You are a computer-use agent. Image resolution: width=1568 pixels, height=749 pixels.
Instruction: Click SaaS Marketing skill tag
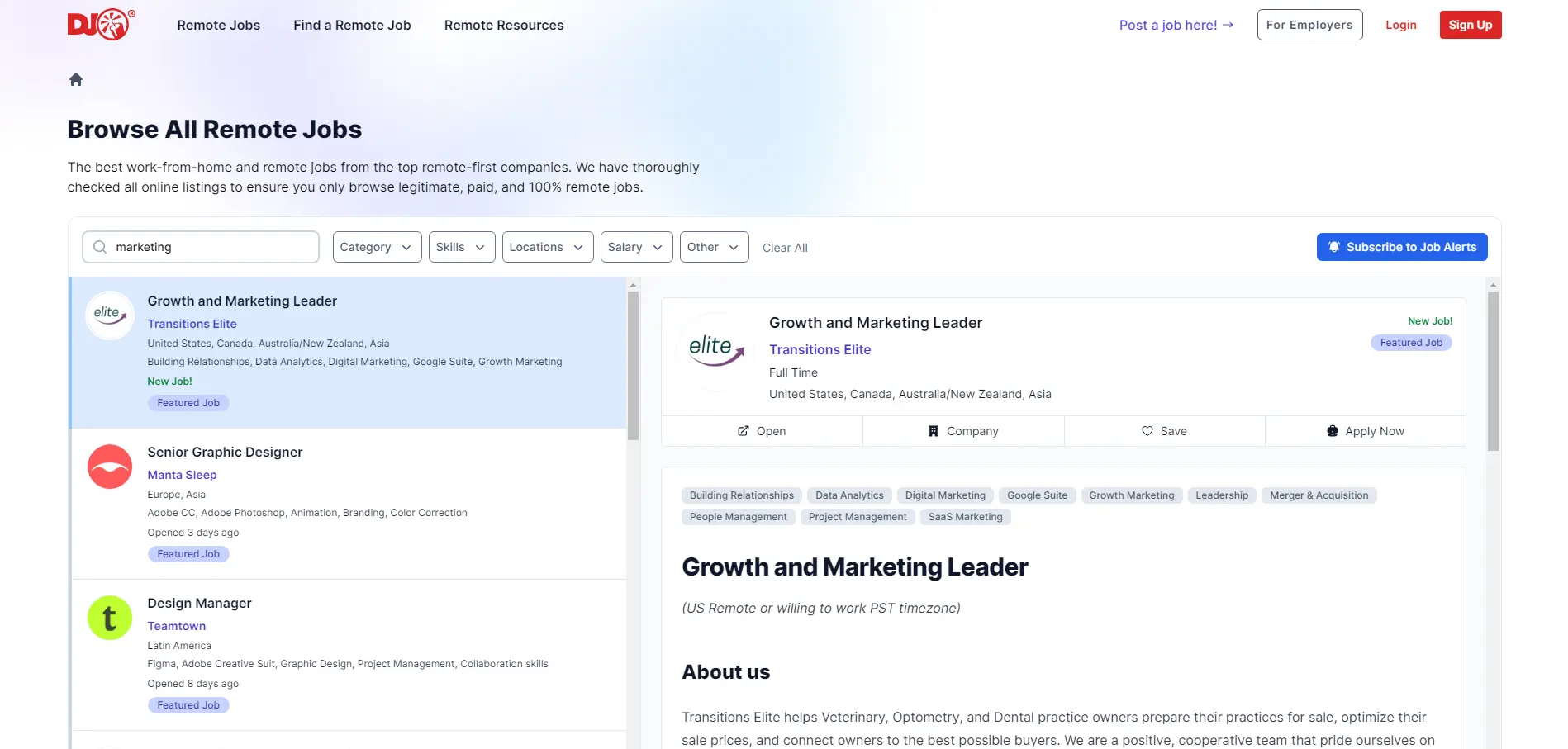[965, 517]
